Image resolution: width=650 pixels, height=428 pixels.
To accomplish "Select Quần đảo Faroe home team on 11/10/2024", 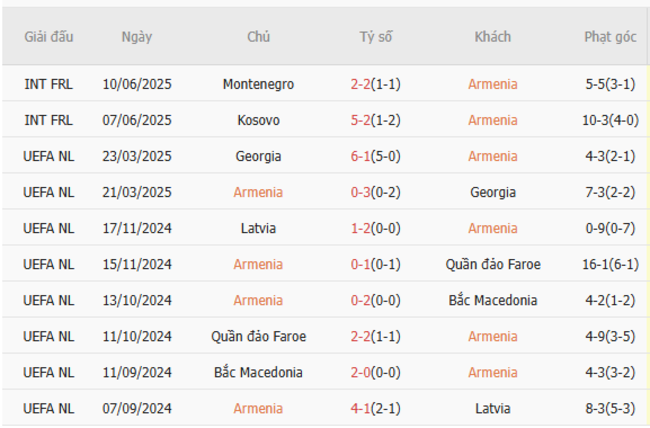I will pyautogui.click(x=258, y=336).
